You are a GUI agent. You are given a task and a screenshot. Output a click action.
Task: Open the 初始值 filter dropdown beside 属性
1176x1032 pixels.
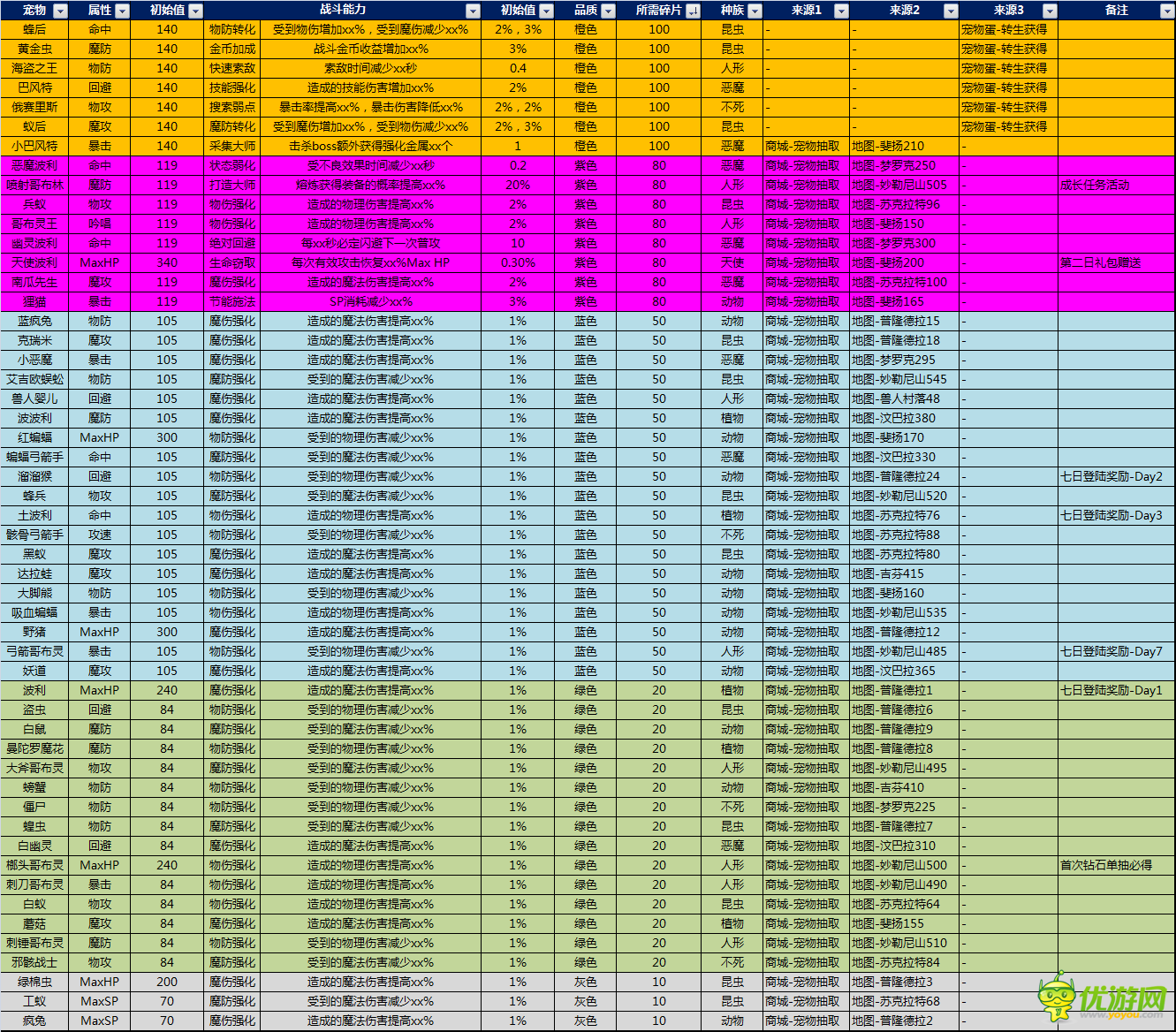click(x=195, y=11)
